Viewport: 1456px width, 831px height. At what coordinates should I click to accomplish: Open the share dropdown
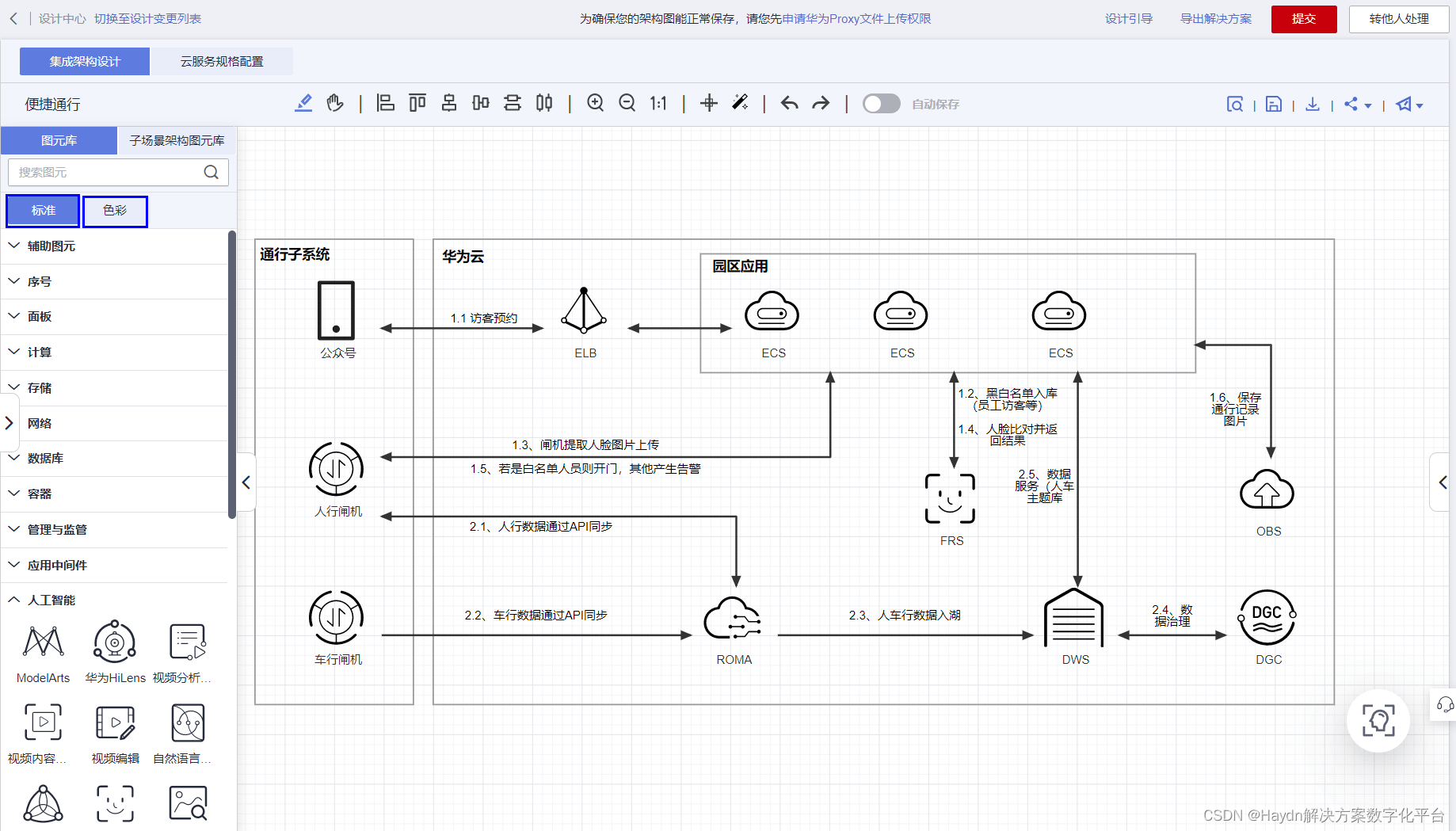[x=1358, y=104]
